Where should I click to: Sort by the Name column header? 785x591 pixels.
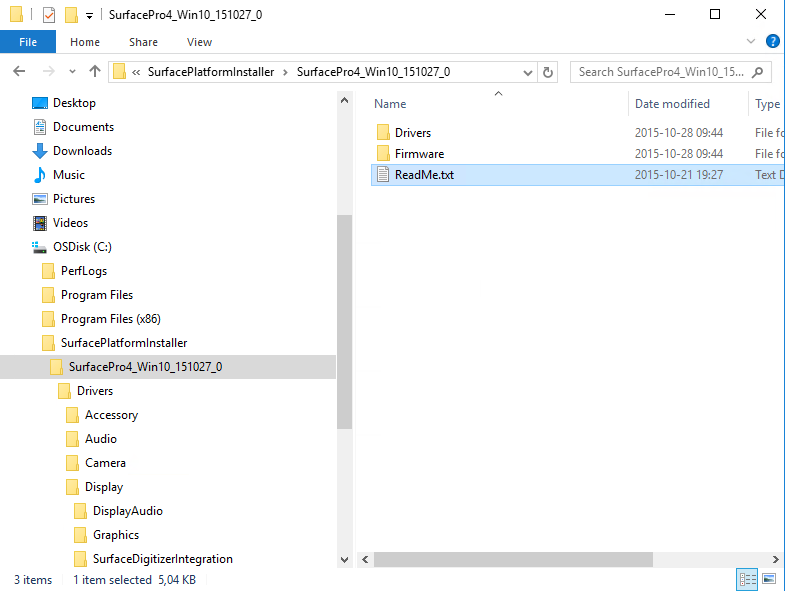coord(390,104)
